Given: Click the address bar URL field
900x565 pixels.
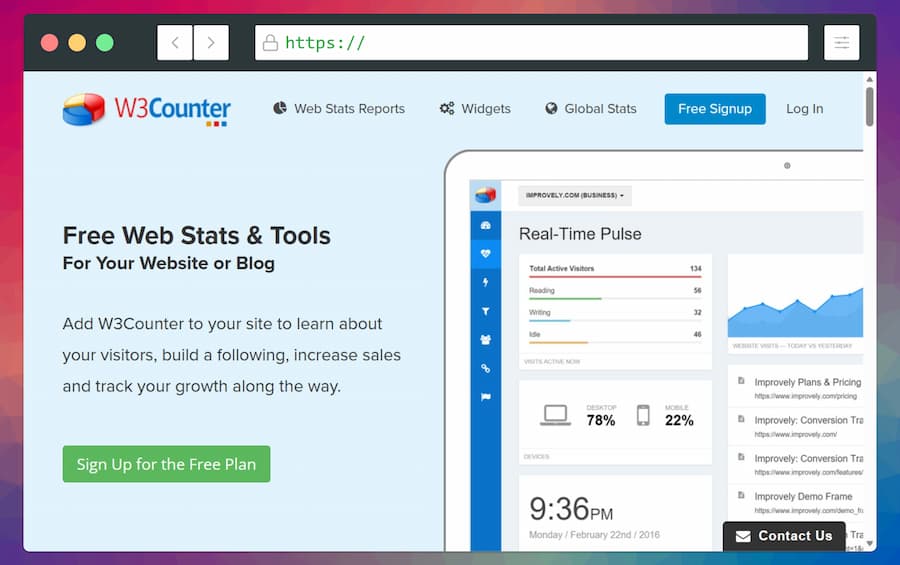Looking at the screenshot, I should 540,43.
